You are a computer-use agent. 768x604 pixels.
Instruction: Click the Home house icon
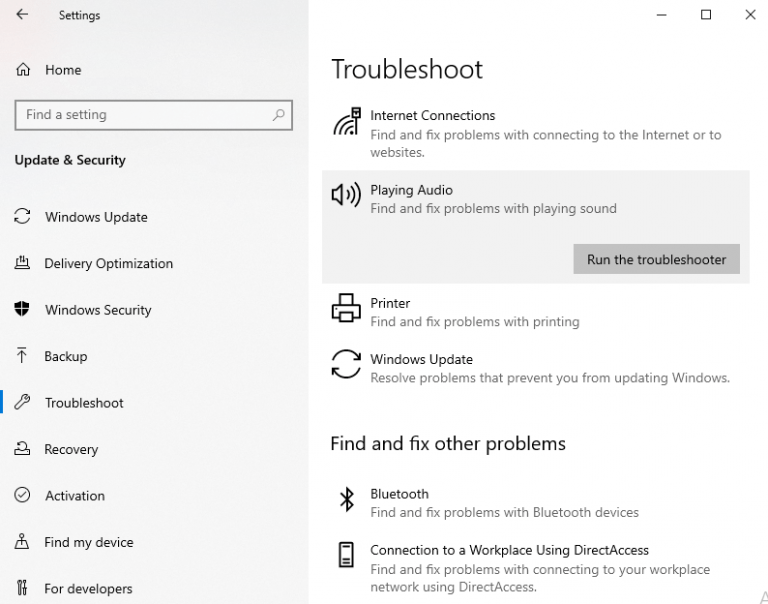pyautogui.click(x=23, y=70)
